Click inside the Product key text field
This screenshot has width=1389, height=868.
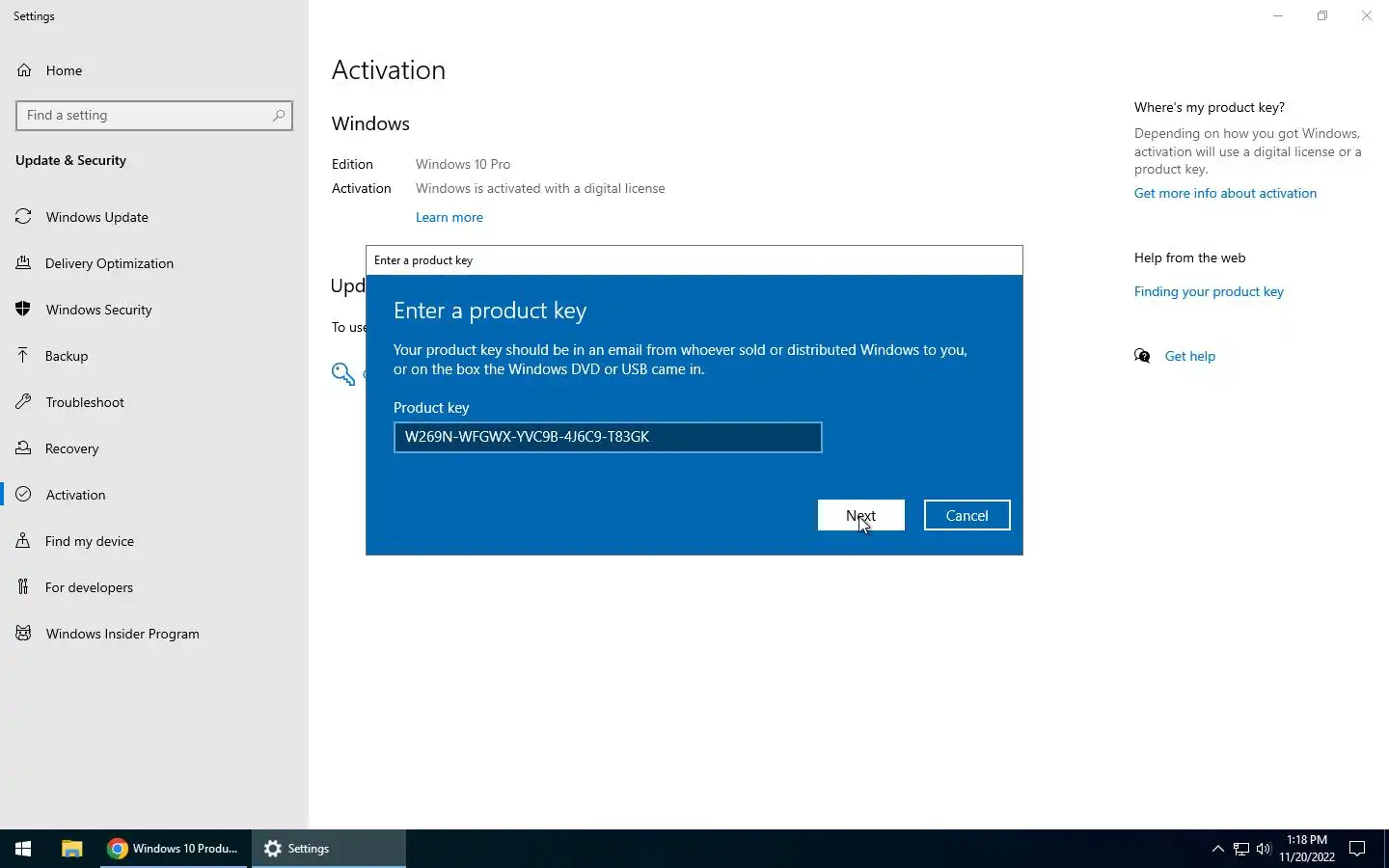point(608,437)
